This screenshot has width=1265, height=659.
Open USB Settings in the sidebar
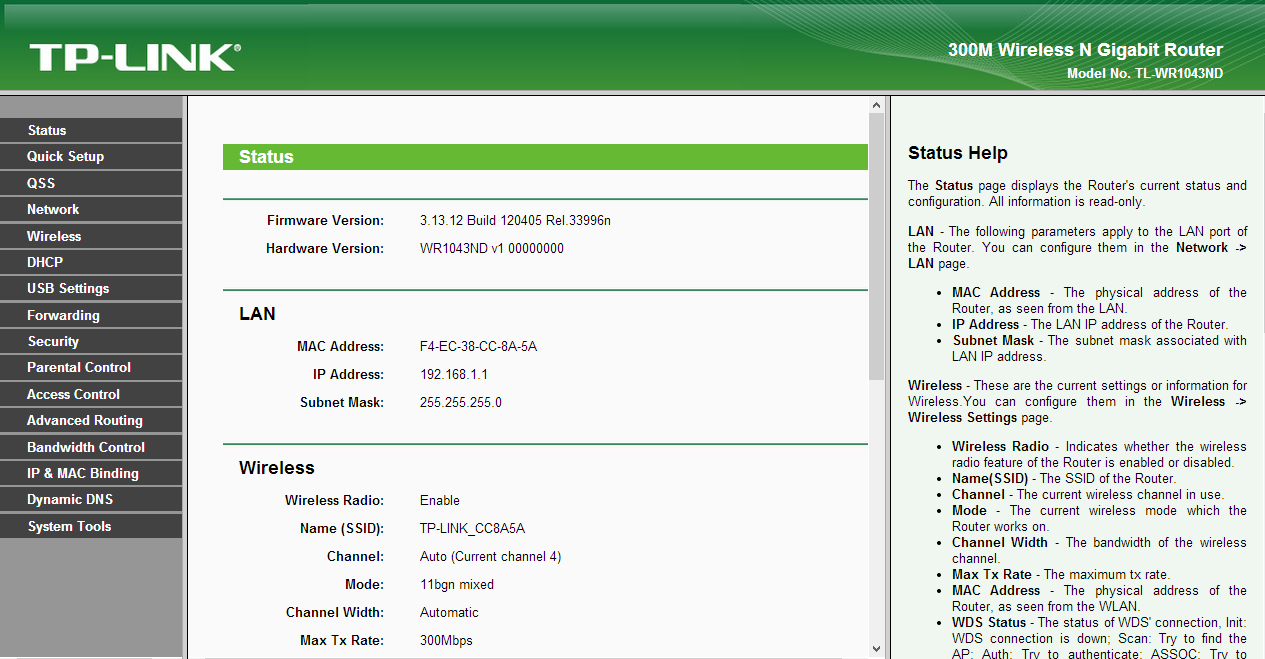pos(91,288)
